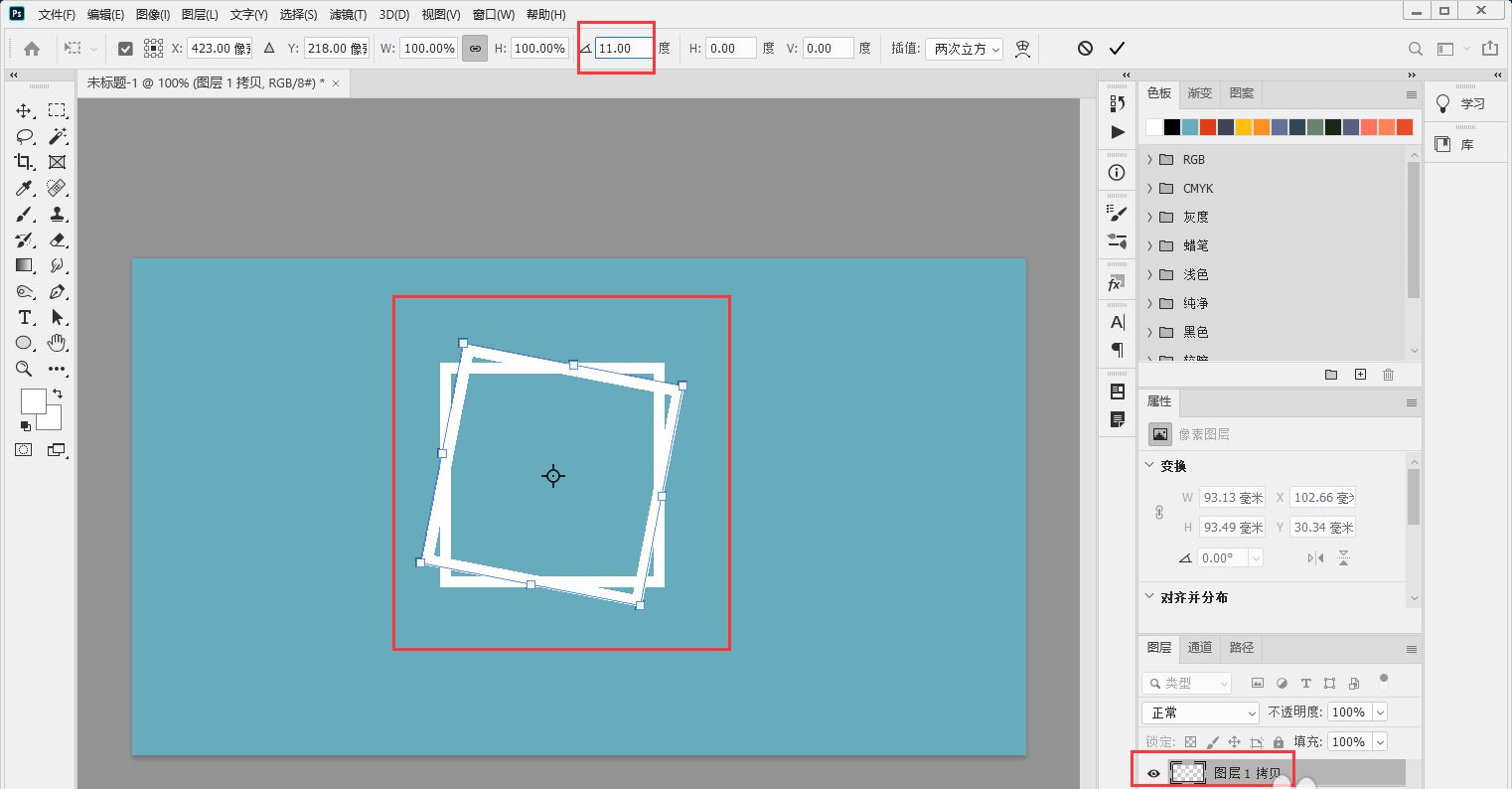The image size is (1512, 789).
Task: Select the Zoom tool in toolbox
Action: 24,369
